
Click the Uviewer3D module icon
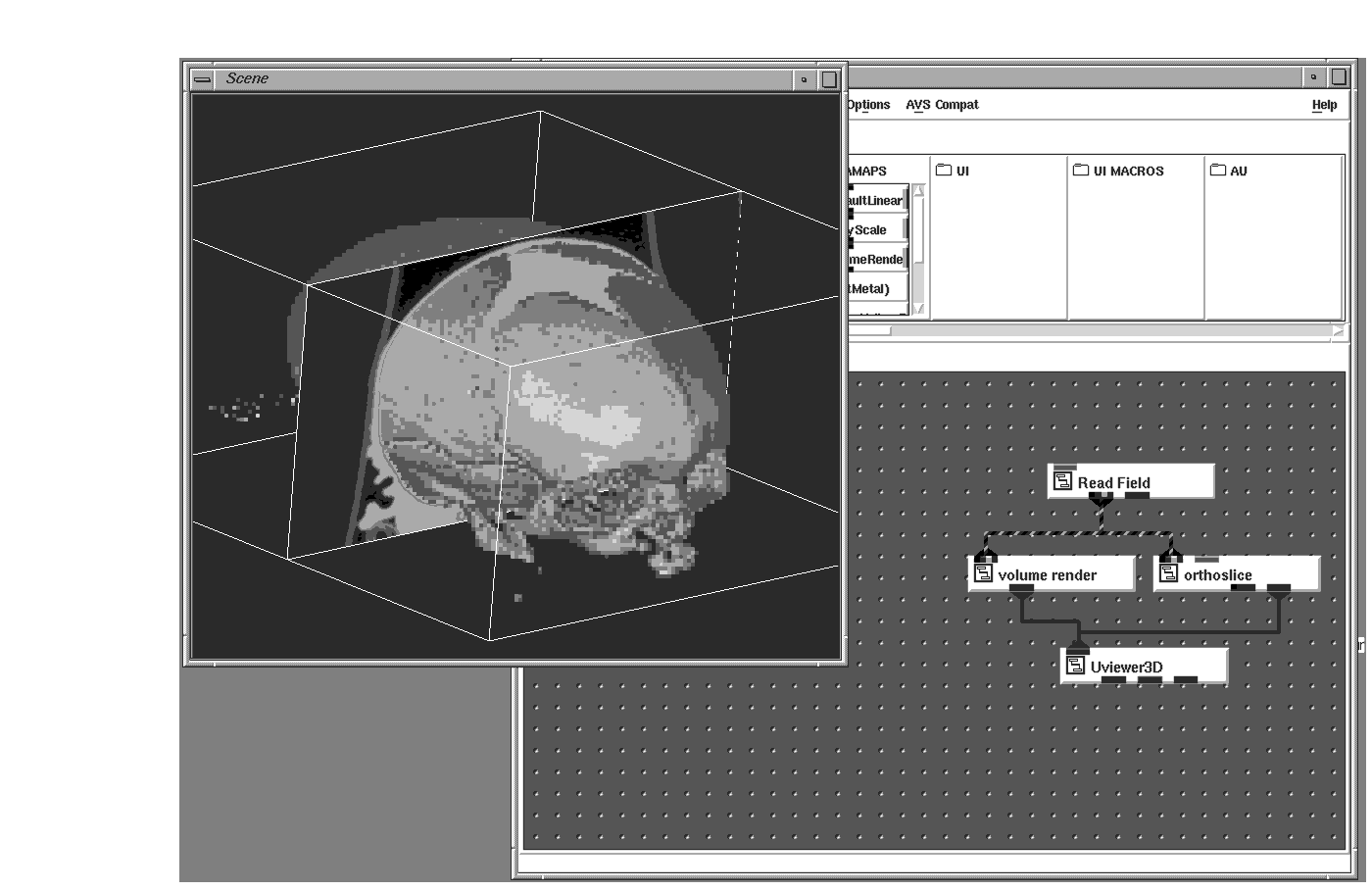pyautogui.click(x=1075, y=666)
